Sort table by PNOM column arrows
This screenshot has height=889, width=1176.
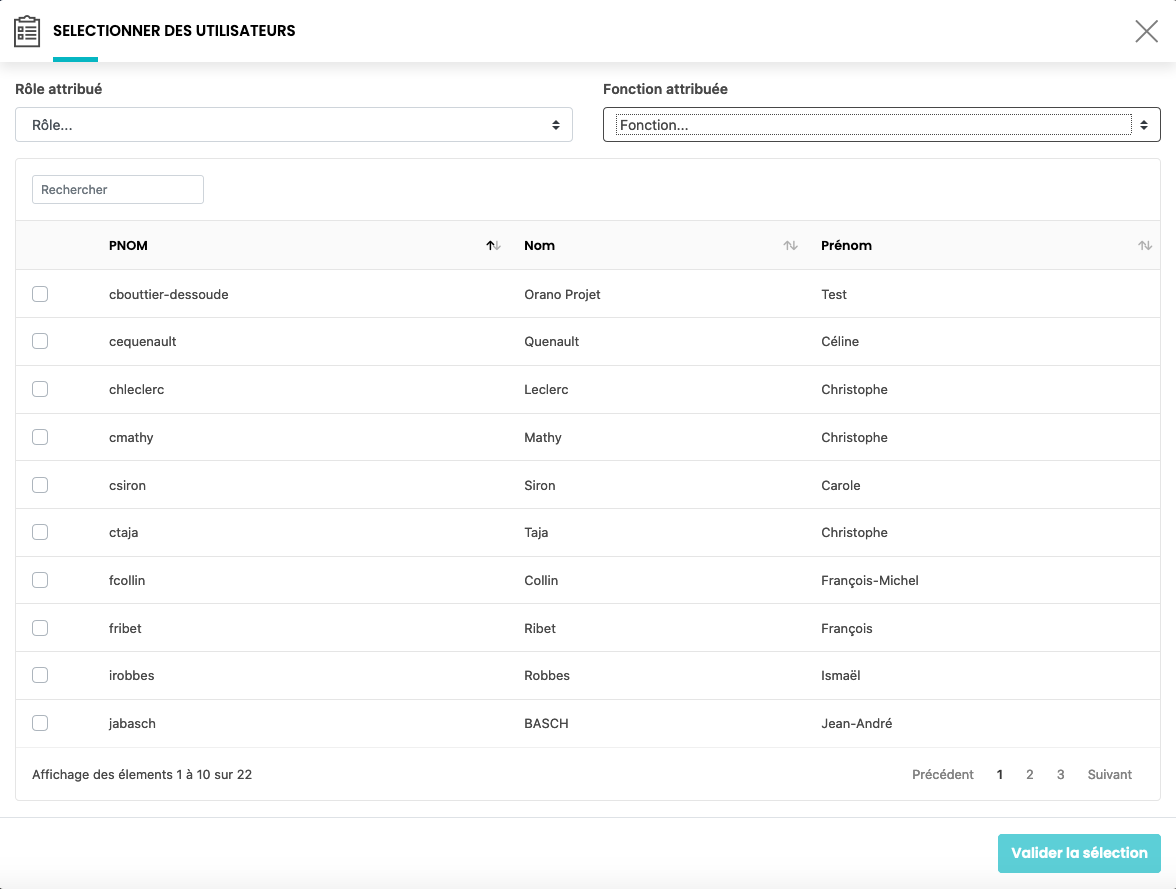pyautogui.click(x=493, y=246)
